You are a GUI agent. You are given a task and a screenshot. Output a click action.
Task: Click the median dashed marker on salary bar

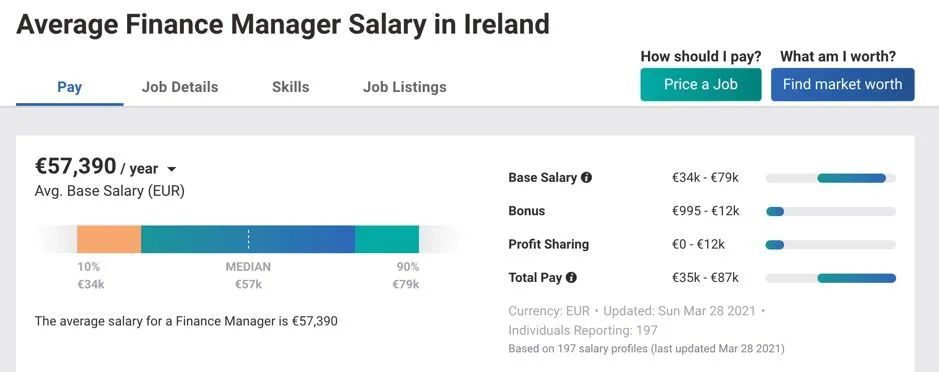pyautogui.click(x=249, y=240)
